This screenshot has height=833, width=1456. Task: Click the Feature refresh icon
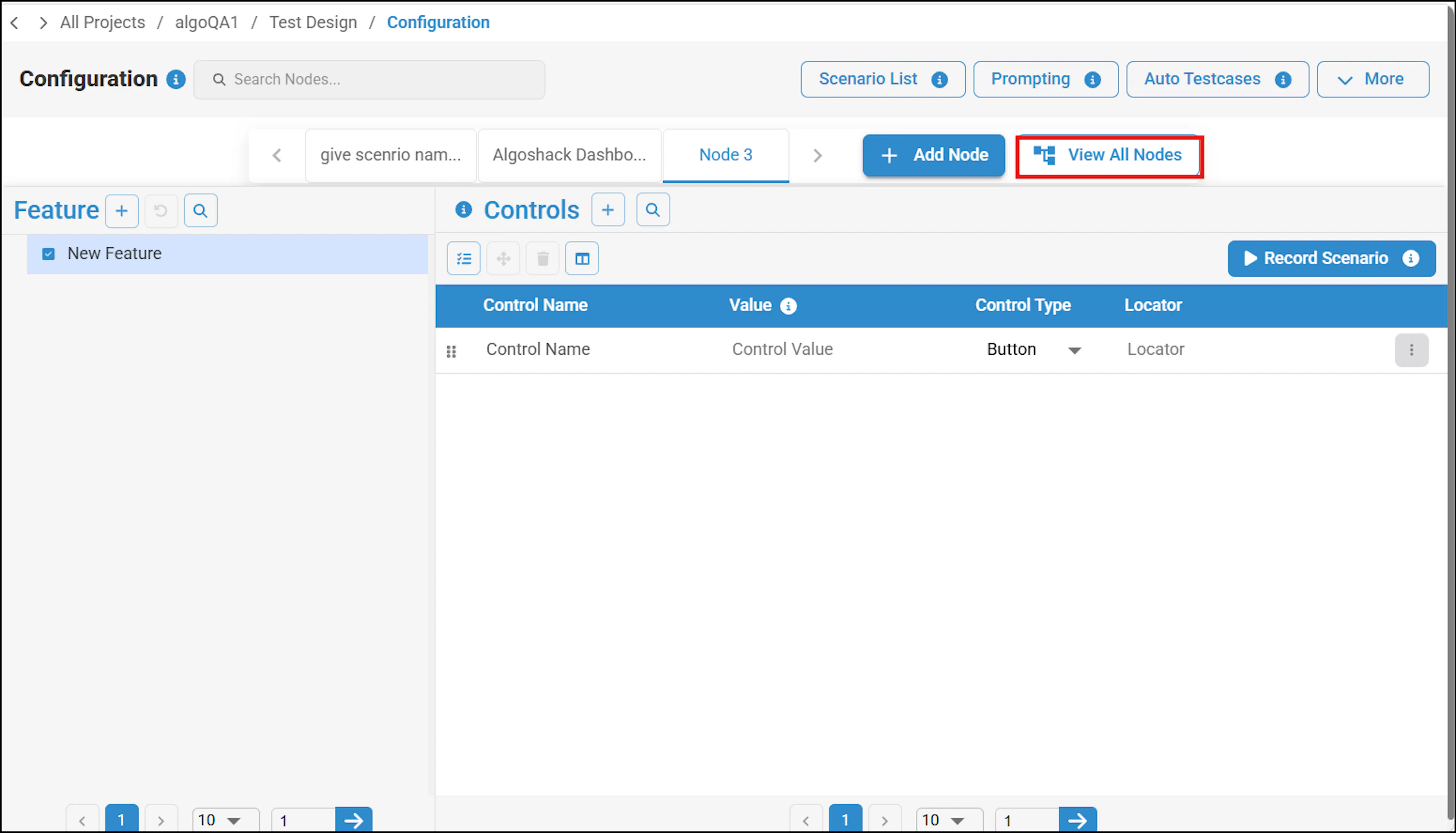[161, 211]
